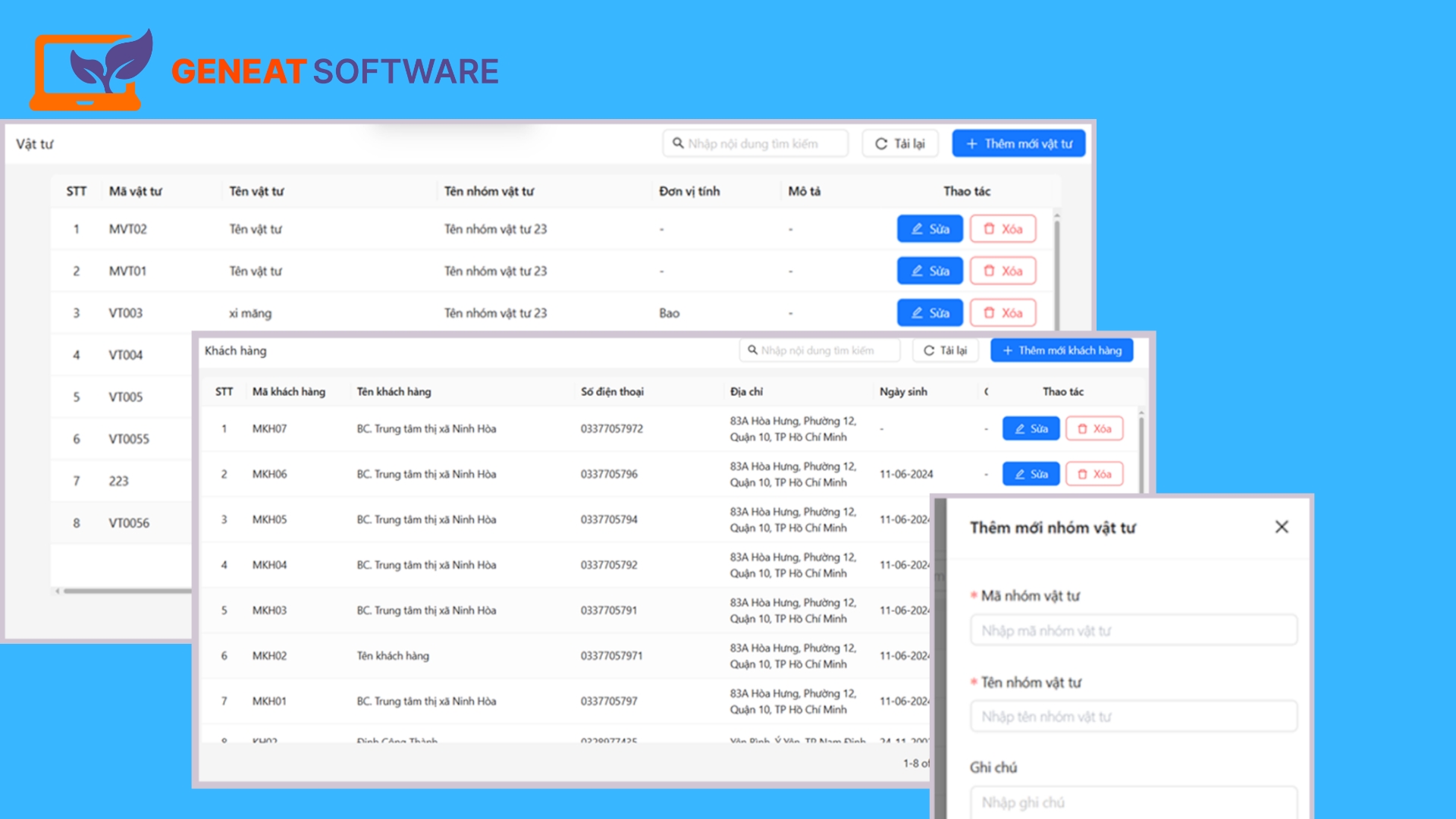Click search magnifier icon in Khách hàng panel
The width and height of the screenshot is (1456, 819).
point(752,350)
